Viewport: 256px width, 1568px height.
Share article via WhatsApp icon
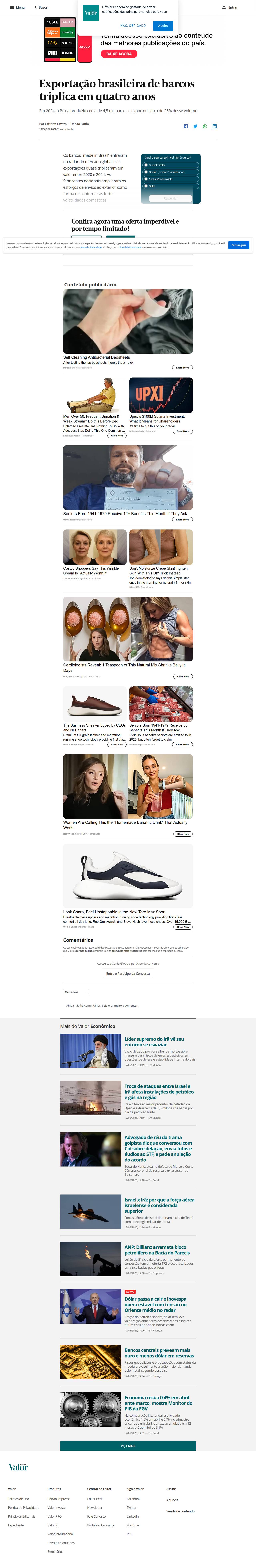click(x=205, y=126)
